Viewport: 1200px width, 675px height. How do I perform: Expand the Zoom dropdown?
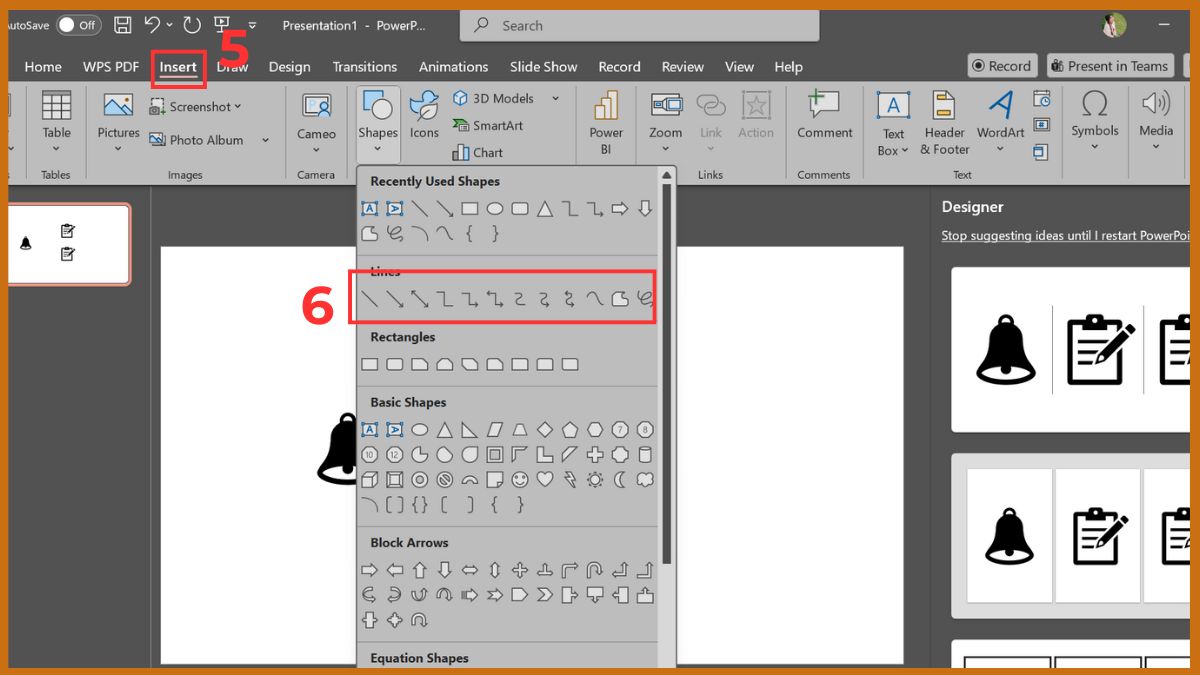(666, 148)
